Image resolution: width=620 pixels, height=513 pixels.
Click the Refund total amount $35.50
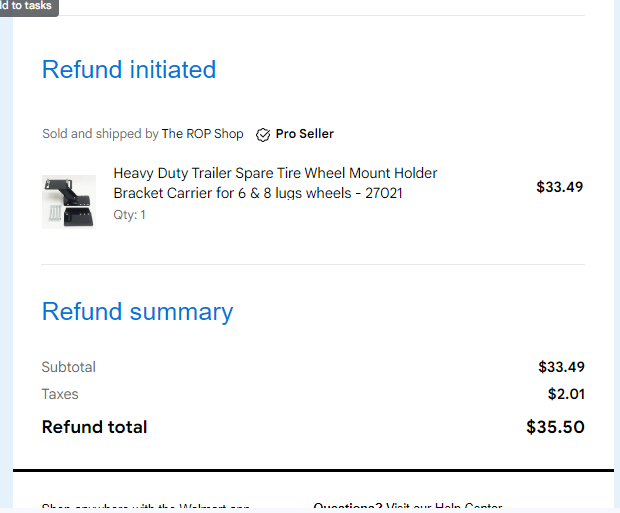click(555, 427)
